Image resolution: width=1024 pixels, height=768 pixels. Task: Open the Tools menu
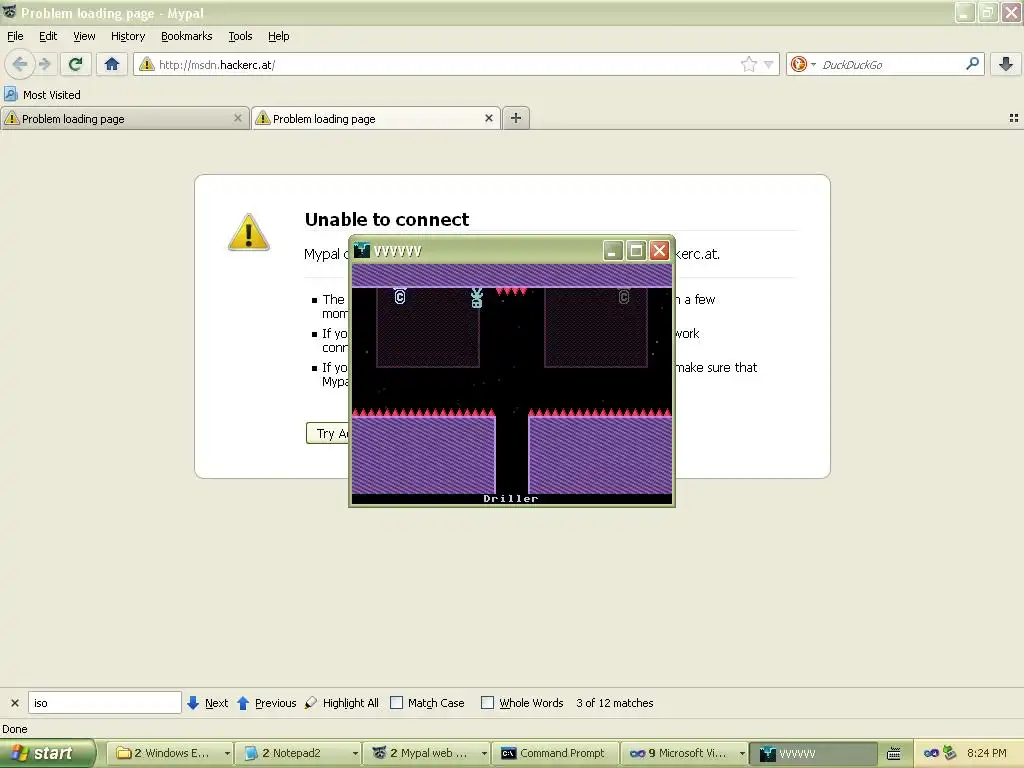pyautogui.click(x=240, y=36)
